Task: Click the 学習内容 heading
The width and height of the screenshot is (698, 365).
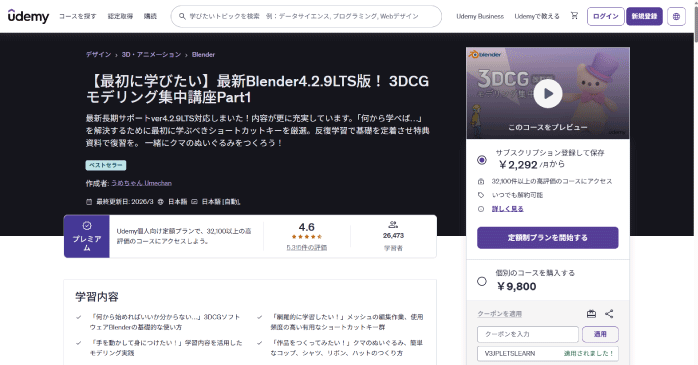Action: (x=97, y=297)
